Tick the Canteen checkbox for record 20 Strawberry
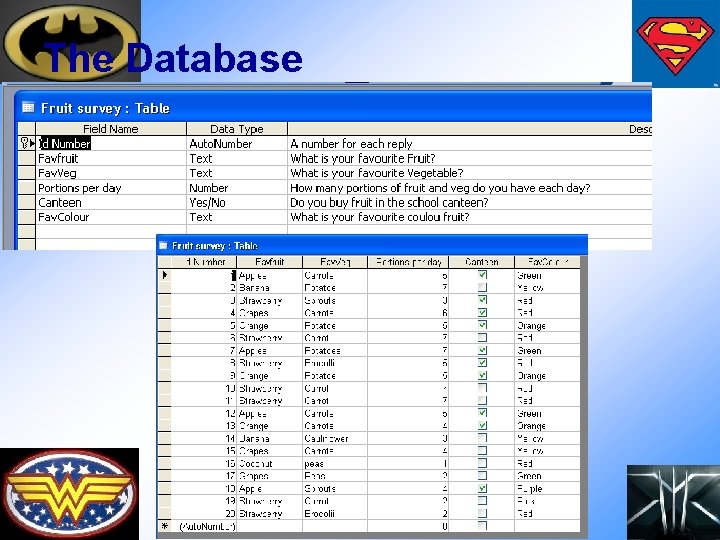This screenshot has width=720, height=540. point(482,513)
